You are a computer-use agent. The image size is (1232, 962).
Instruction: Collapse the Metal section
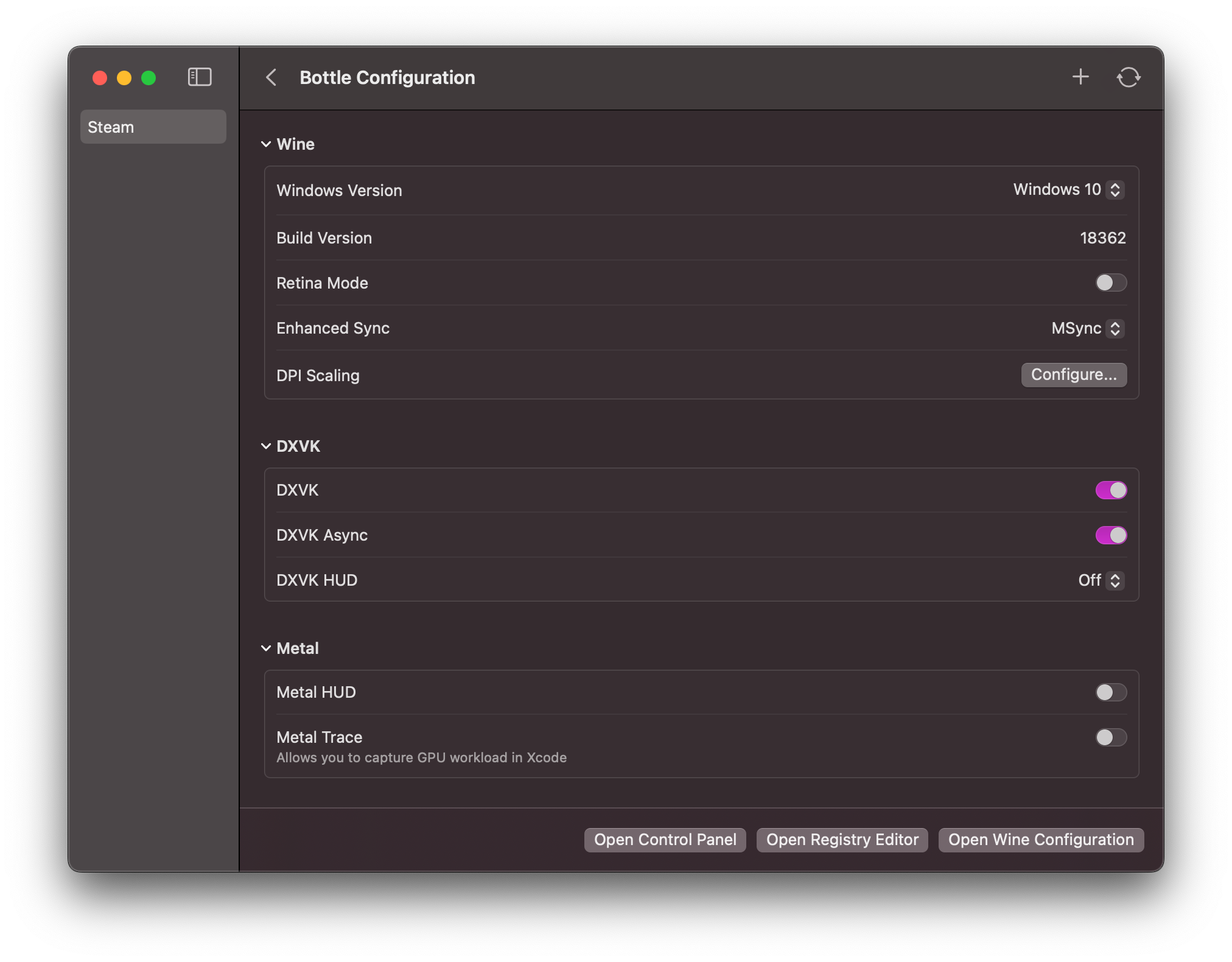pos(266,648)
